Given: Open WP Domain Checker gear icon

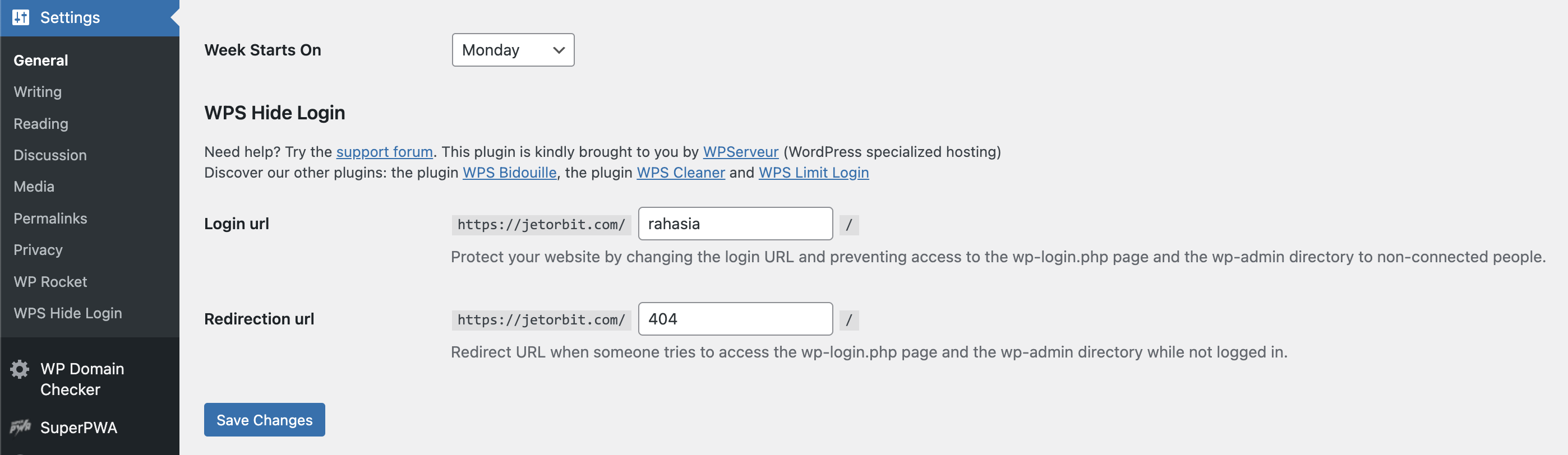Looking at the screenshot, I should tap(20, 369).
